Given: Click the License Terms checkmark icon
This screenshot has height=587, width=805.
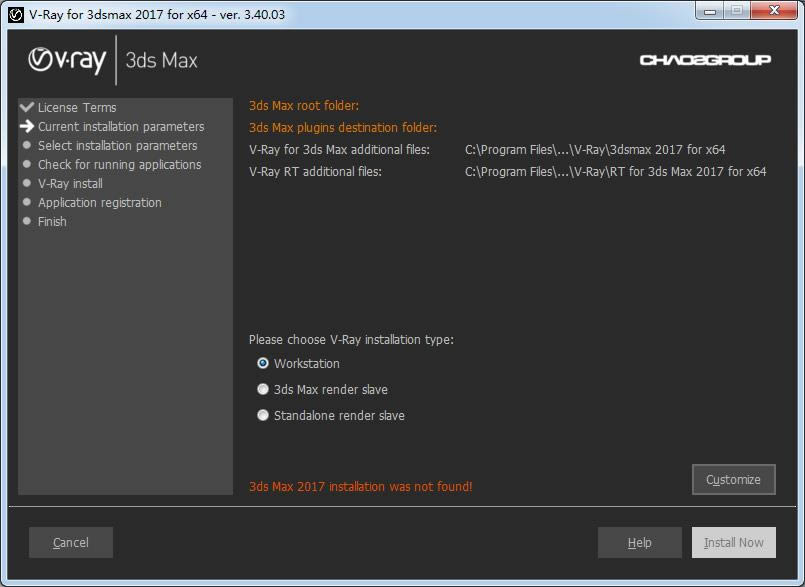Looking at the screenshot, I should (x=27, y=107).
